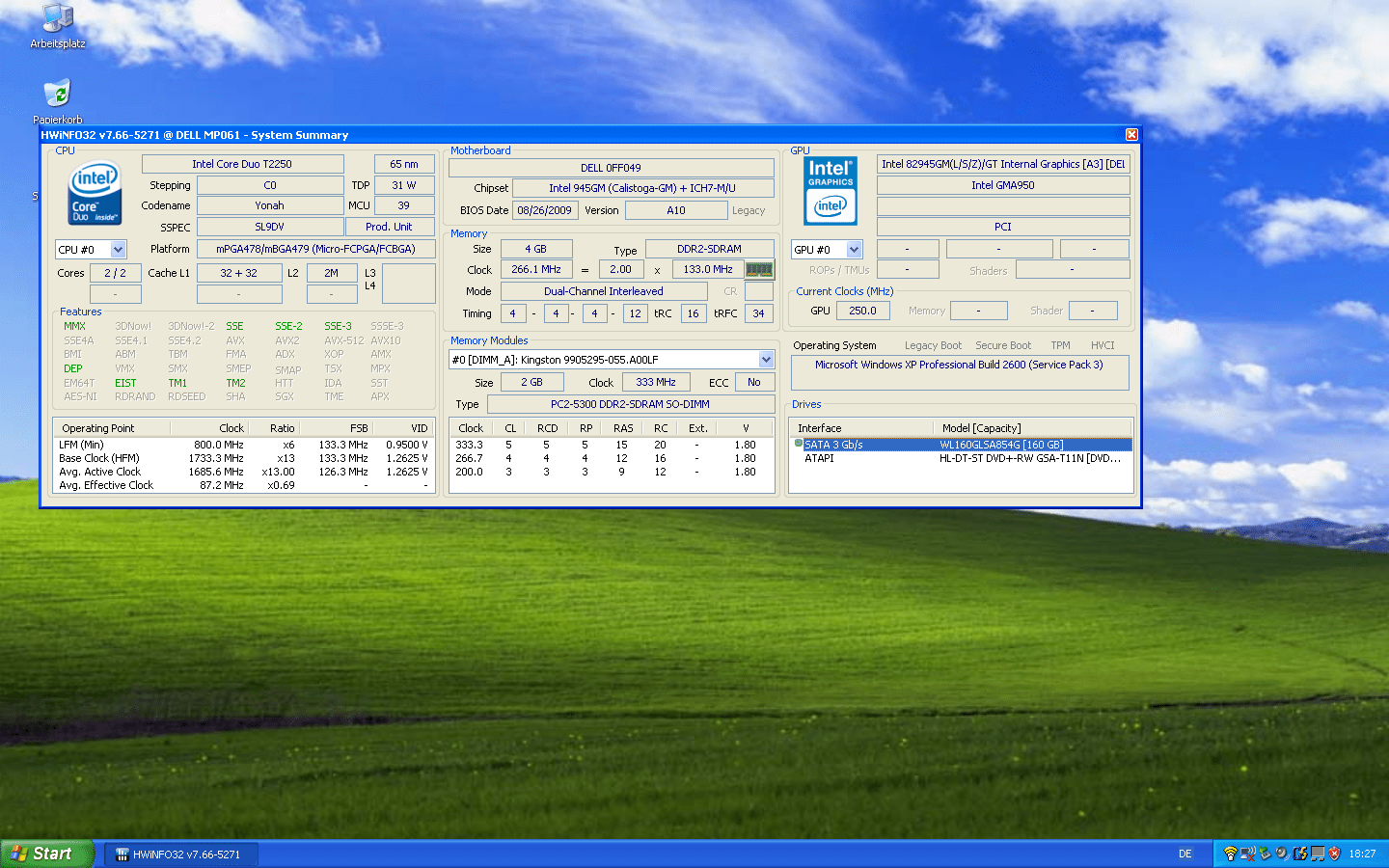Open the disconnected wireless network tray icon
The width and height of the screenshot is (1389, 868).
pyautogui.click(x=1247, y=854)
